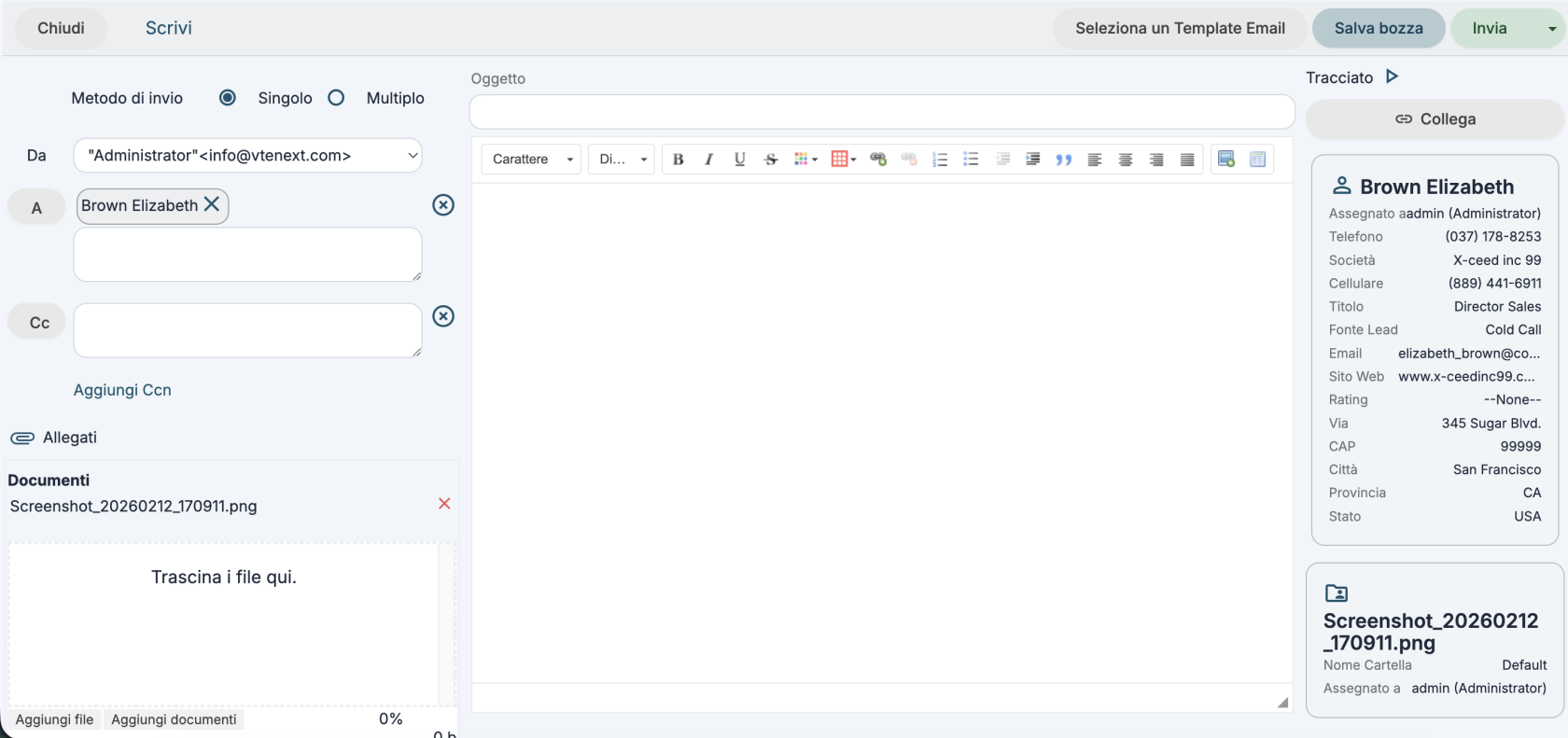
Task: Open Brown Elizabeth contact card title
Action: [1436, 187]
